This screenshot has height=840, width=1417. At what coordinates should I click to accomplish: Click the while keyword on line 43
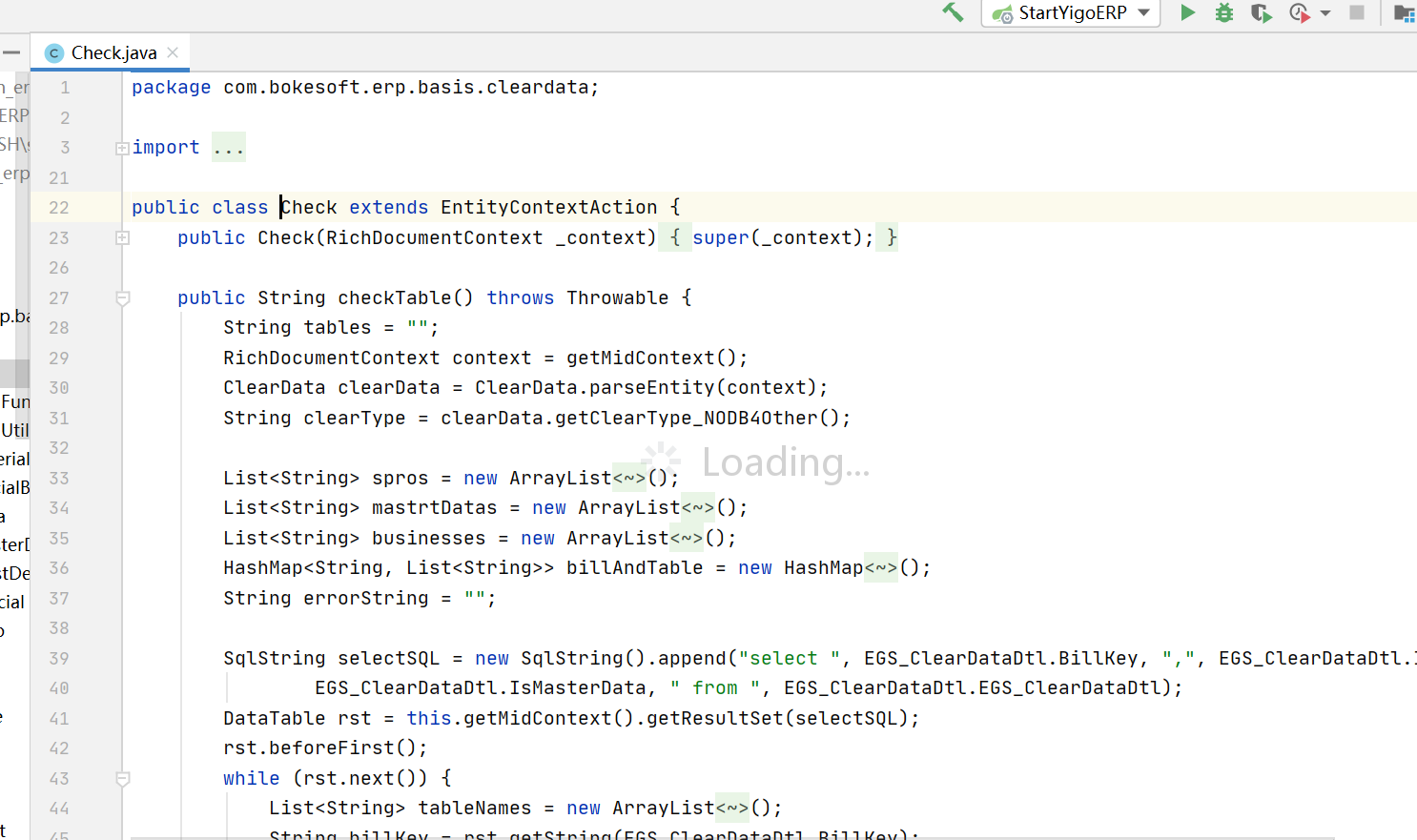[252, 778]
